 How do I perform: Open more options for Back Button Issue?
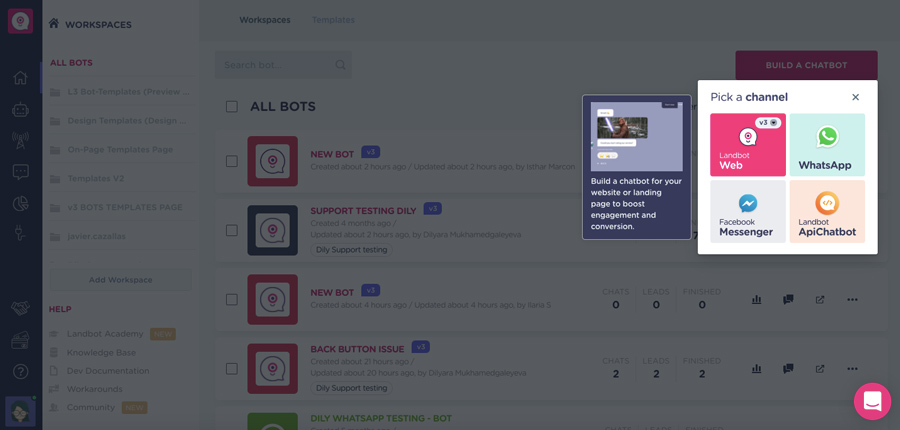click(x=852, y=369)
